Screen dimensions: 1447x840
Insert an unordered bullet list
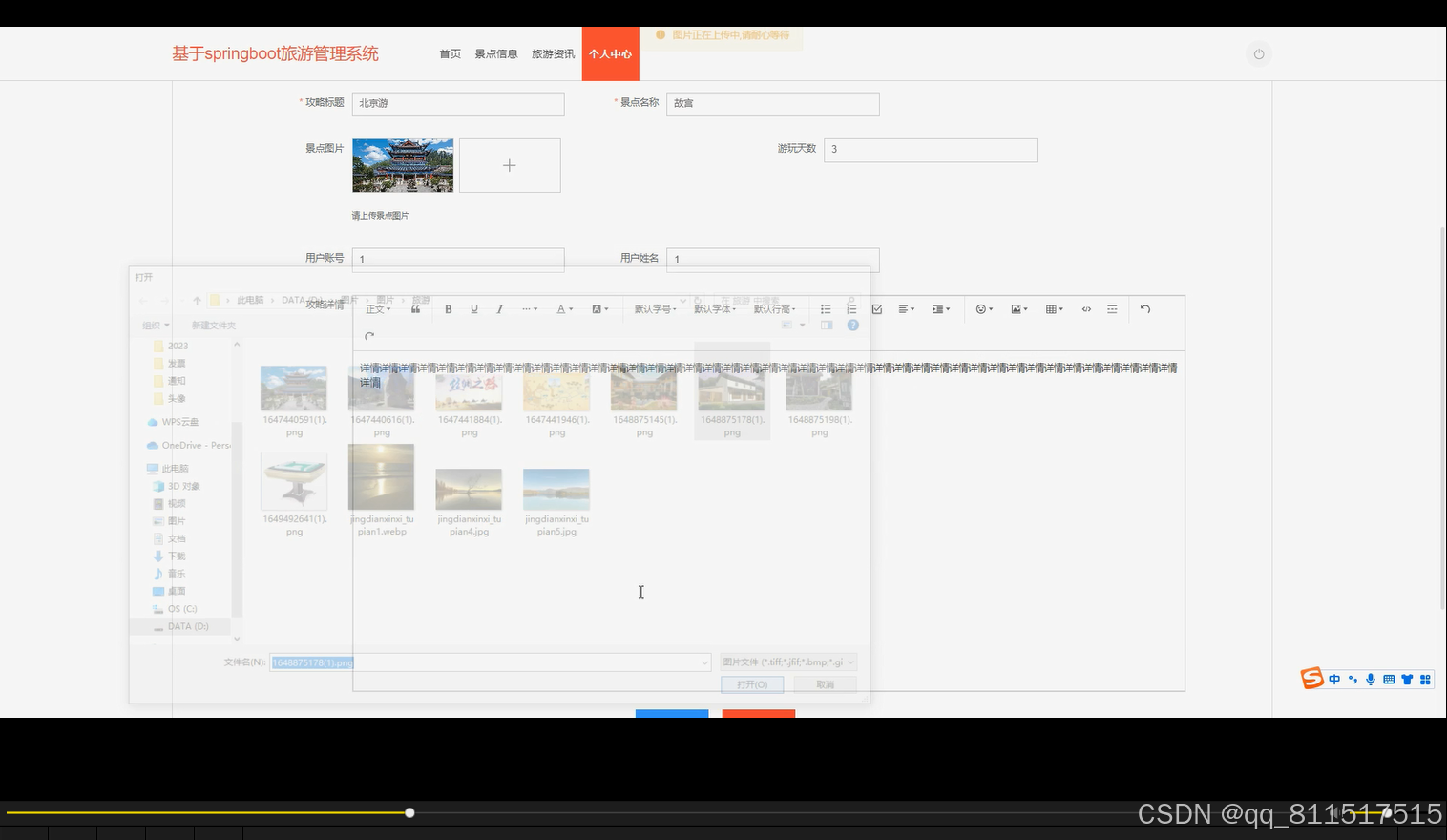[826, 309]
